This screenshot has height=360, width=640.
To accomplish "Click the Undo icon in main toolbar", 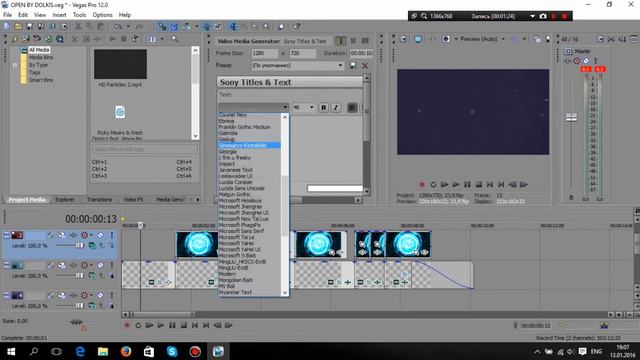I will (x=118, y=26).
